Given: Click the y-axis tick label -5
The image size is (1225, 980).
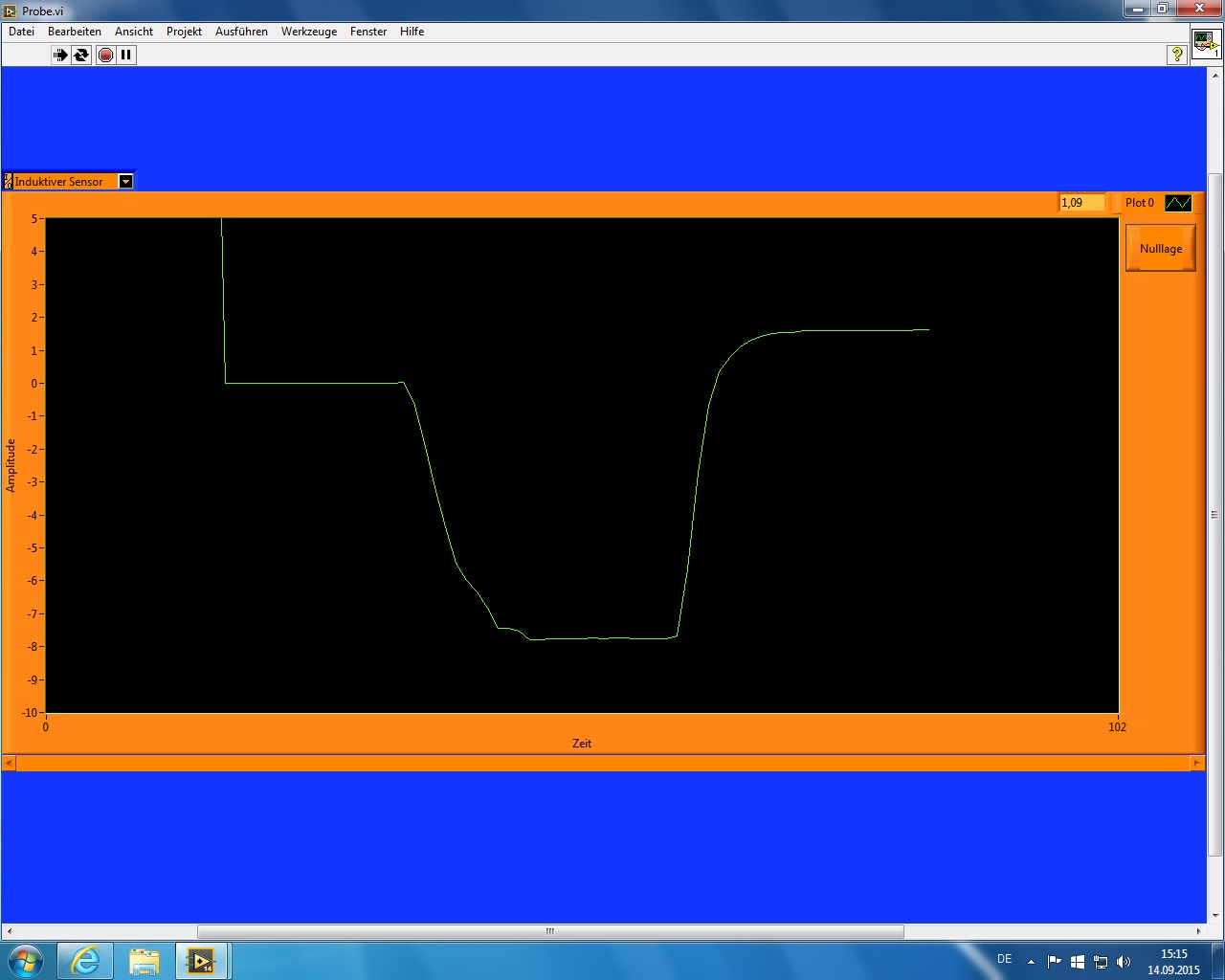Looking at the screenshot, I should (x=32, y=548).
